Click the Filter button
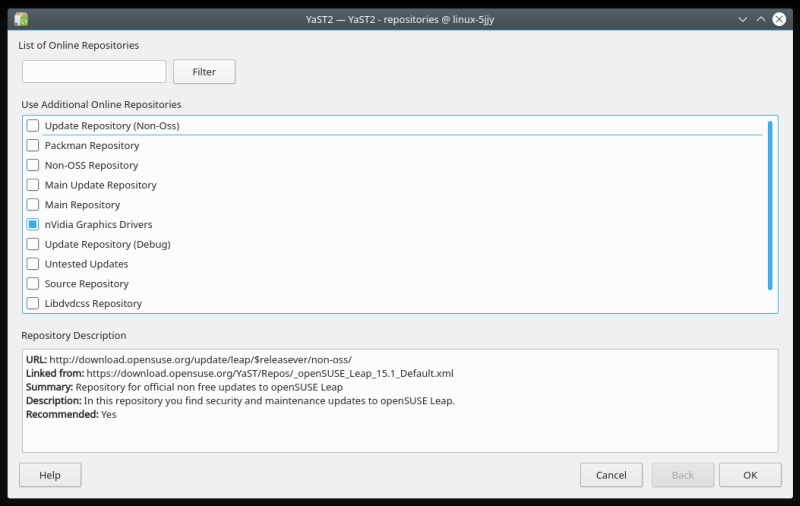 204,72
